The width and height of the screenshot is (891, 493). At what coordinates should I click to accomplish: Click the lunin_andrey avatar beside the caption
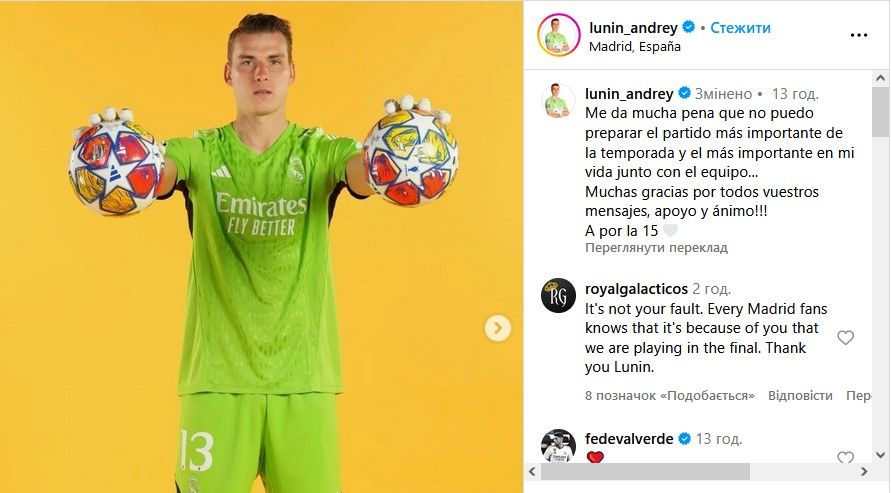[x=558, y=100]
